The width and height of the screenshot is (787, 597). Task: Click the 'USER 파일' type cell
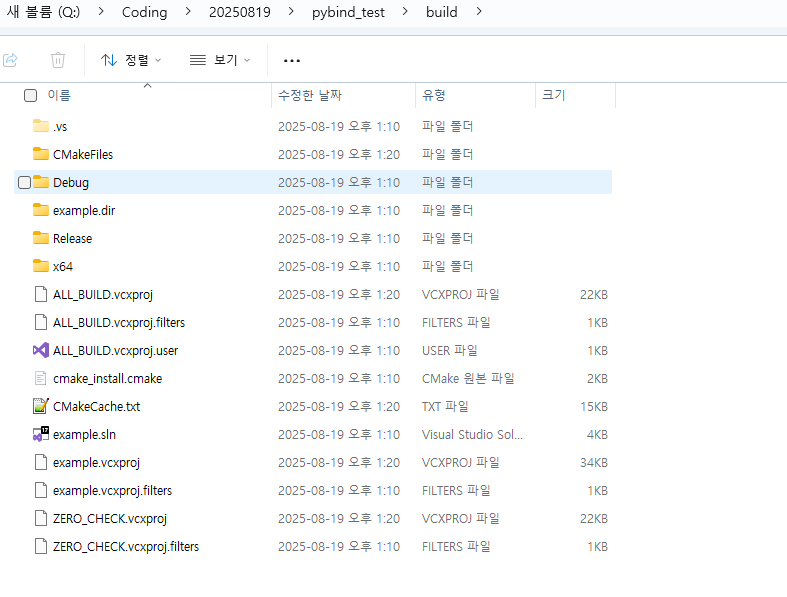tap(450, 350)
